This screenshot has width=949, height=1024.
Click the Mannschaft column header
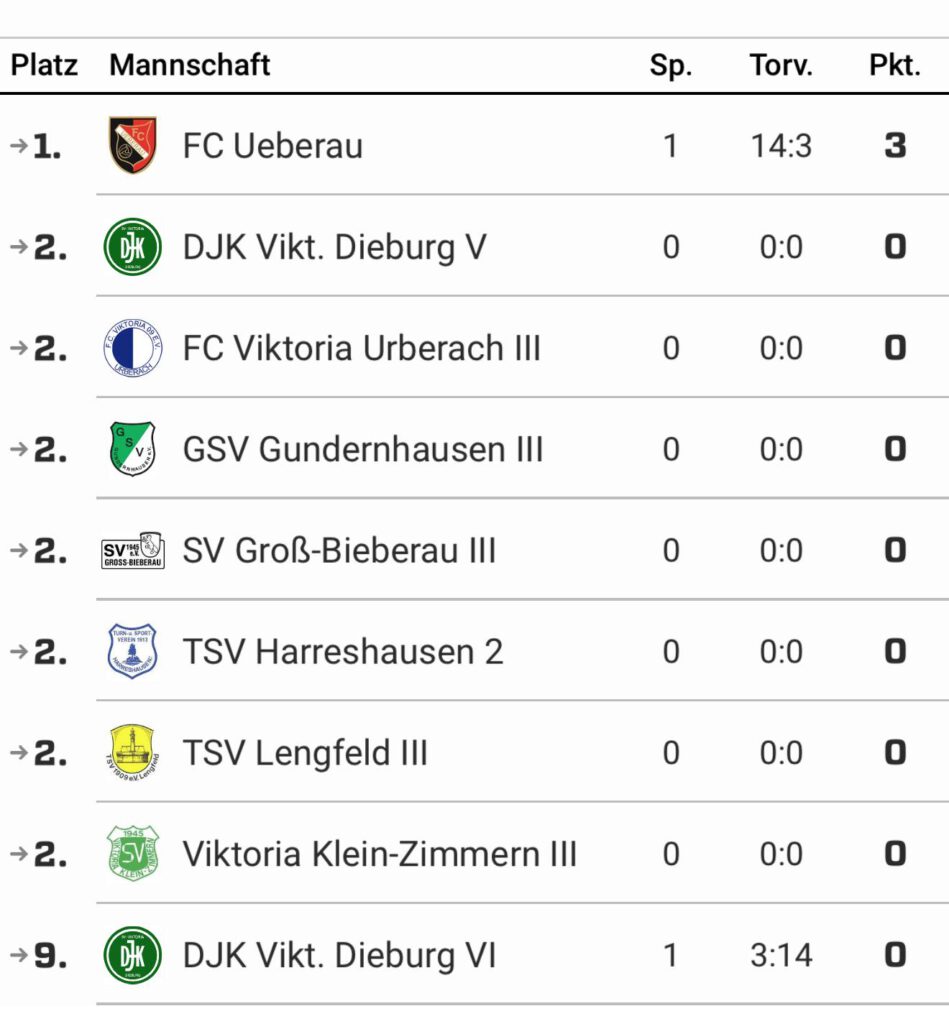coord(190,66)
